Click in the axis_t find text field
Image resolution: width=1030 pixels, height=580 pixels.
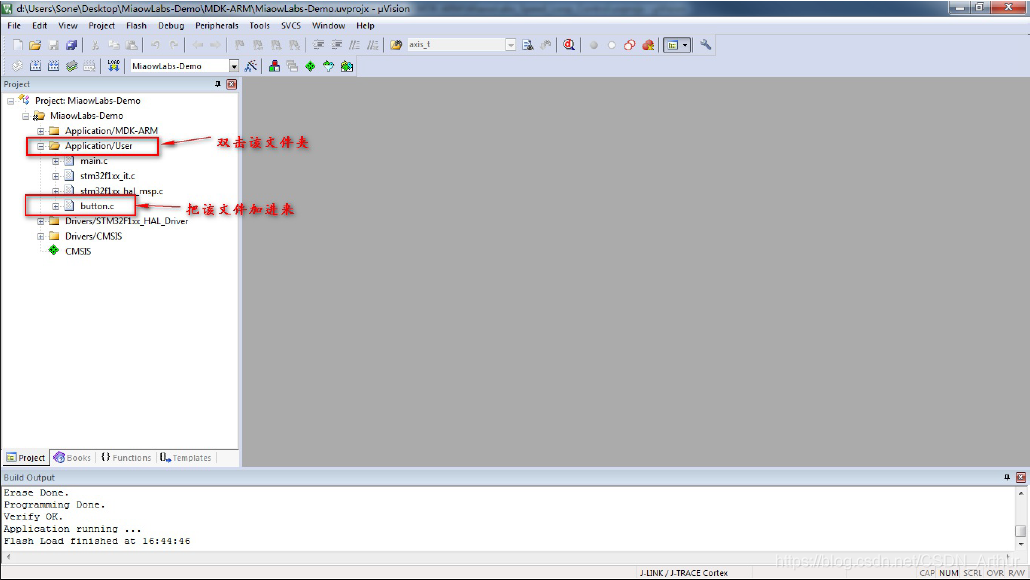tap(453, 45)
